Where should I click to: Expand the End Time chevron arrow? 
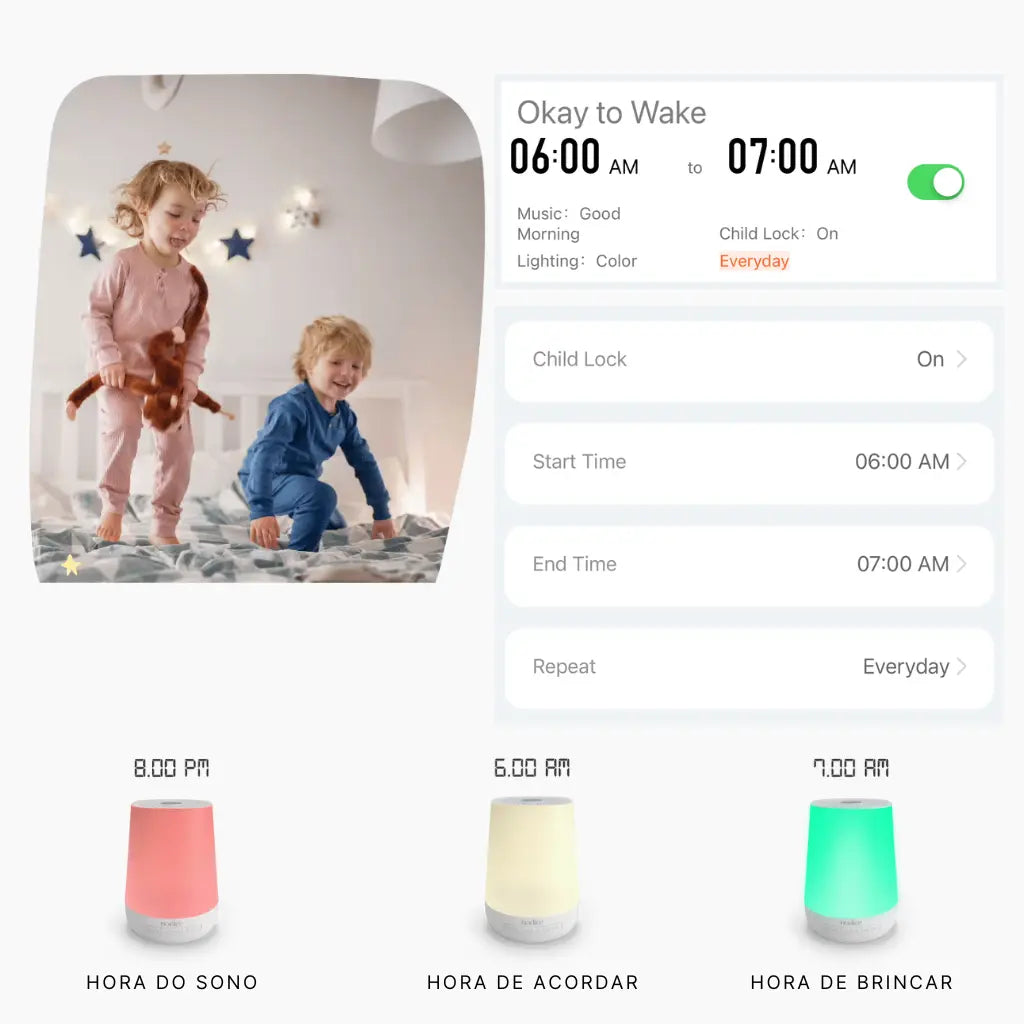[x=961, y=564]
